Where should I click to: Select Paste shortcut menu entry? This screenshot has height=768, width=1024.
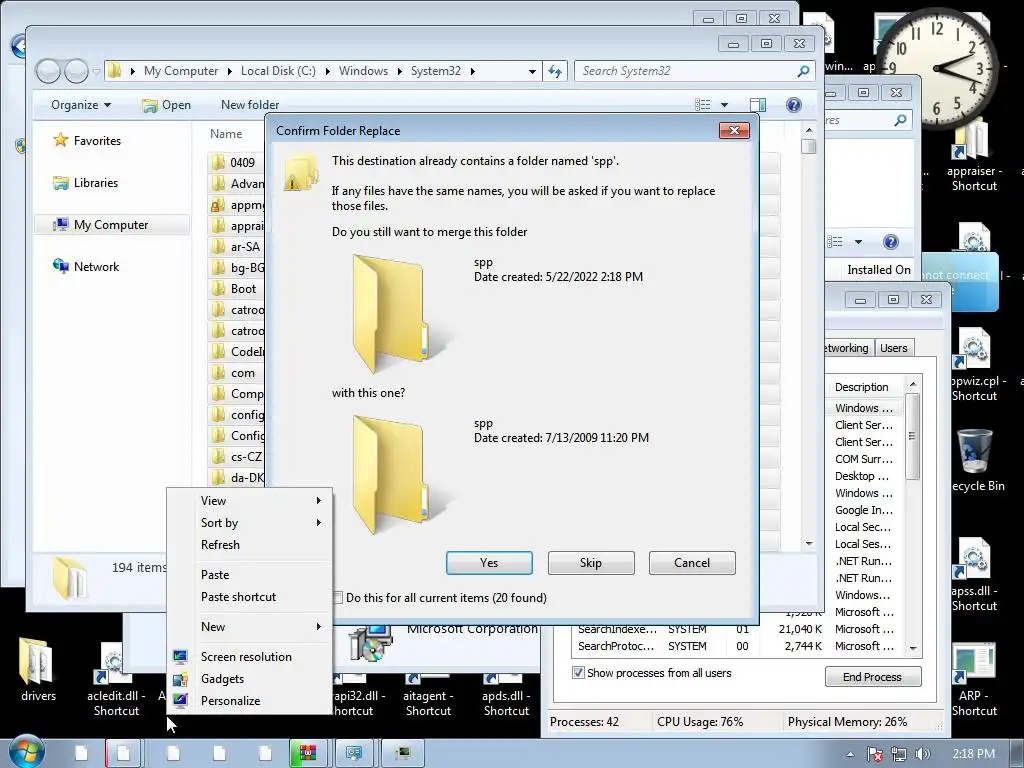tap(251, 597)
